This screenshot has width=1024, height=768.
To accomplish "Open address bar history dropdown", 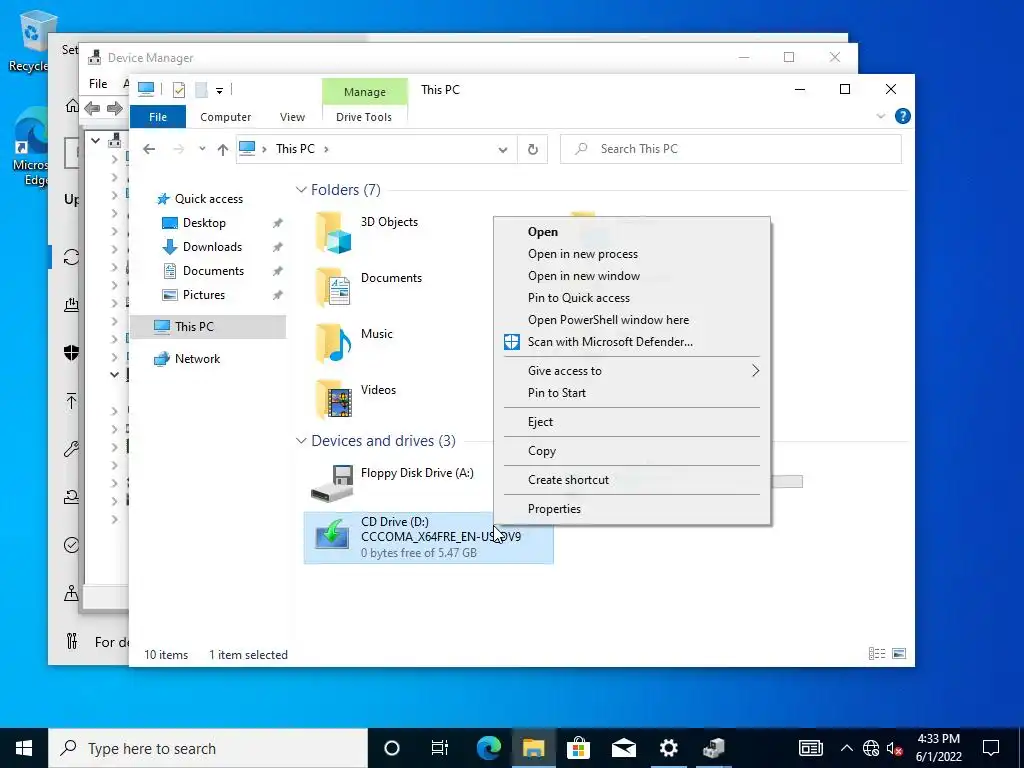I will (x=503, y=150).
